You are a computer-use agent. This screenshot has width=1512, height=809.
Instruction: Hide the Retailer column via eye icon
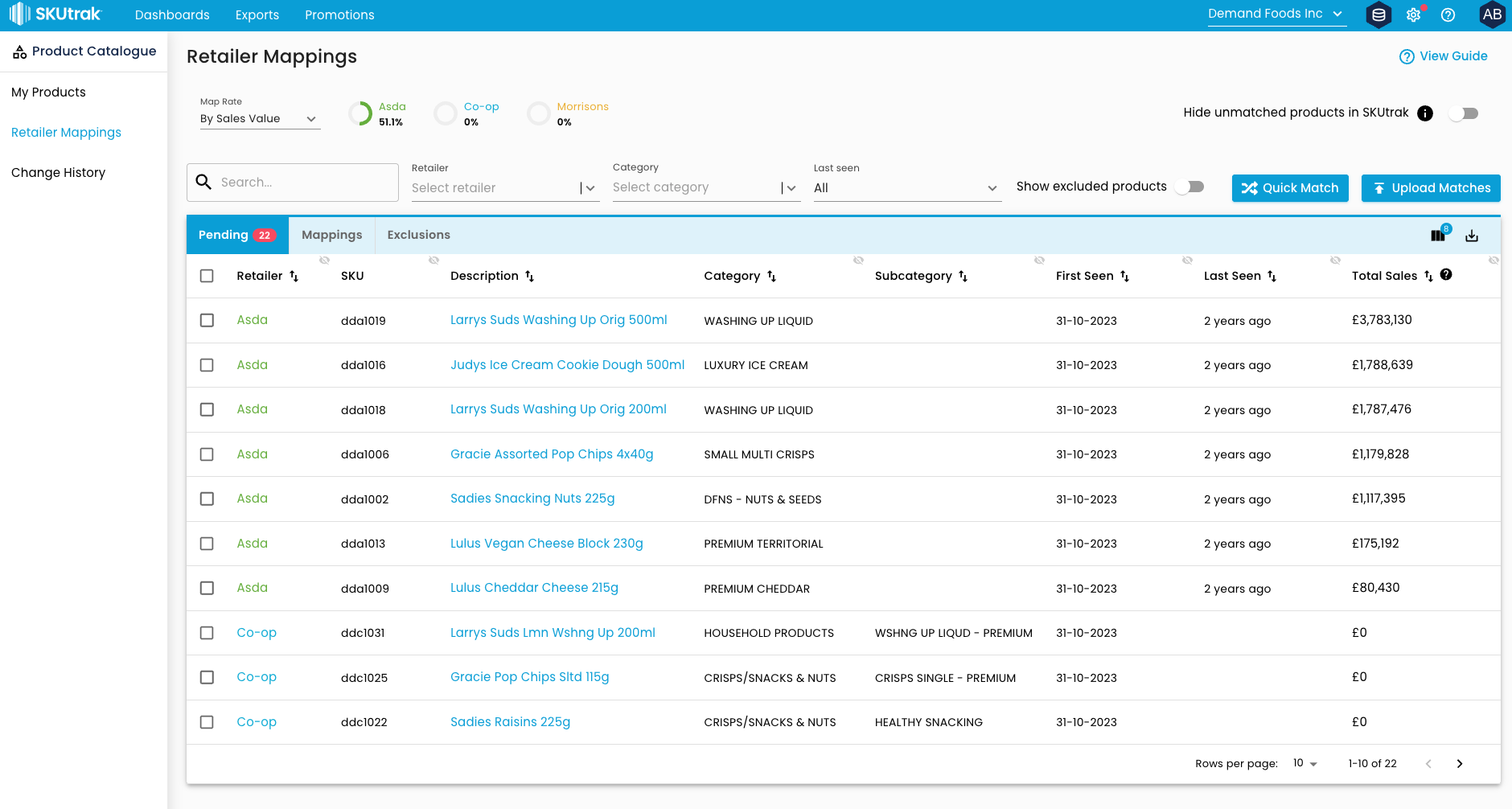pyautogui.click(x=324, y=260)
